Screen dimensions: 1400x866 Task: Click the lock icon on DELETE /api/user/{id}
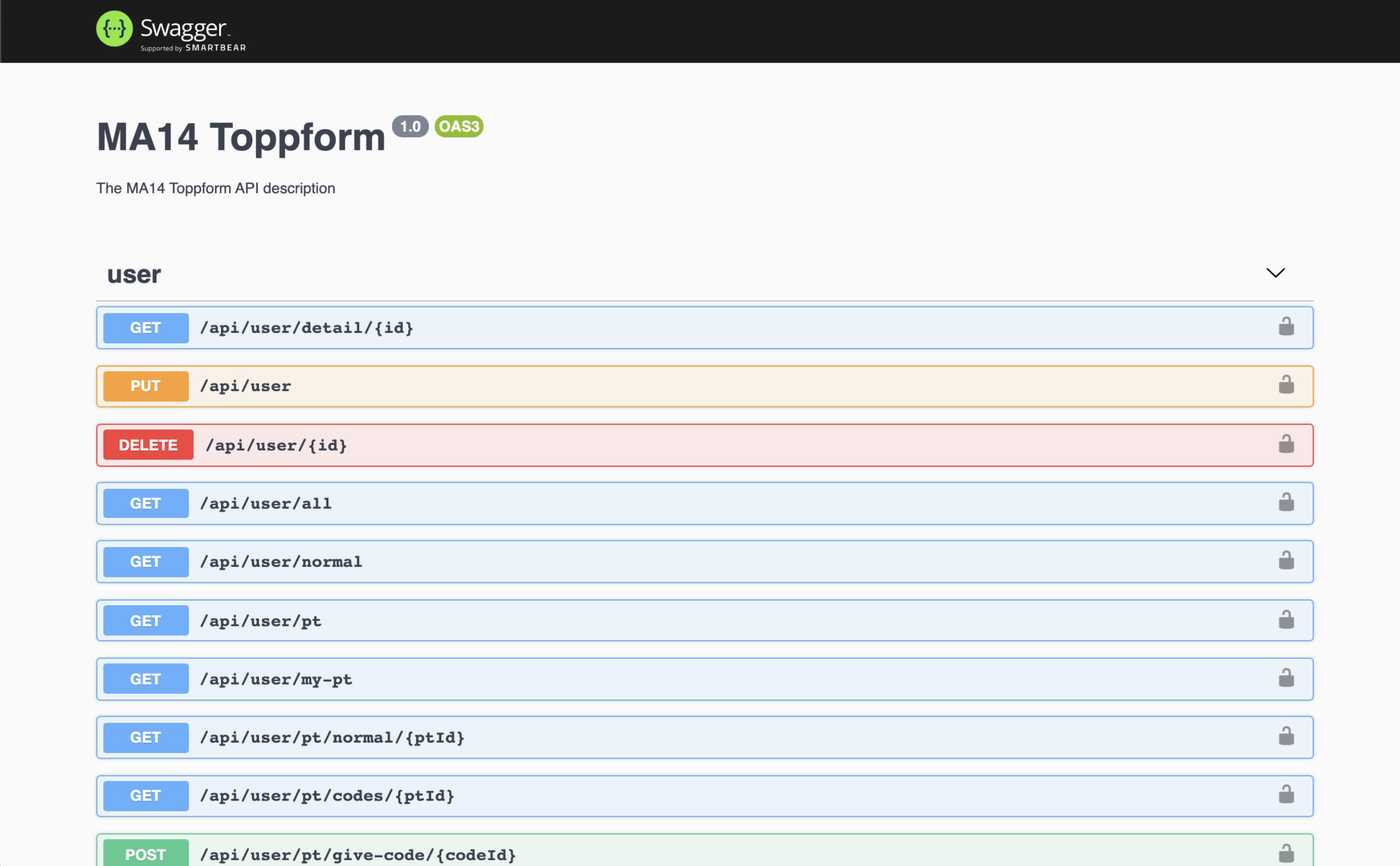pos(1286,444)
